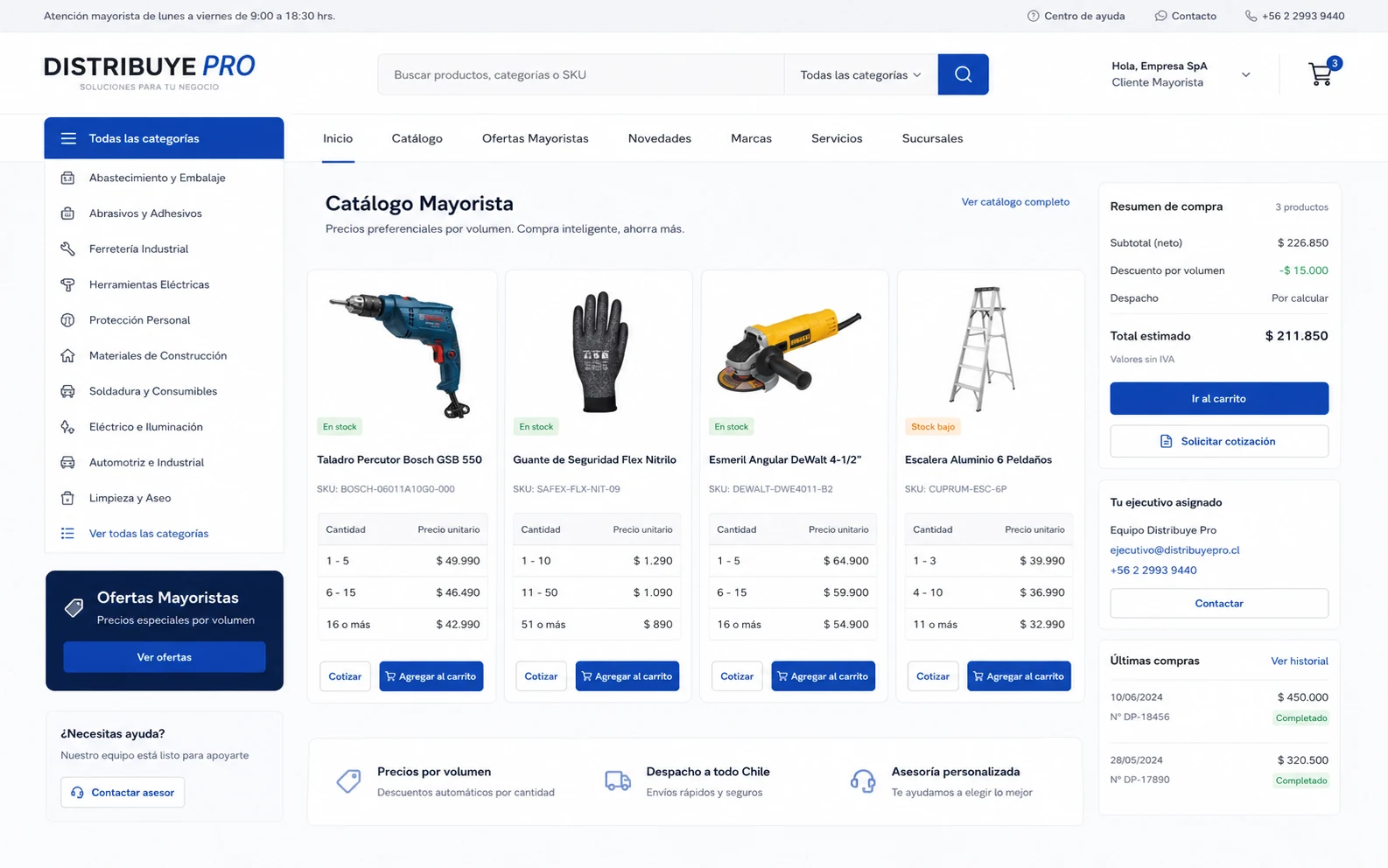
Task: Click the Abrasivos y Adhesivos icon
Action: pos(67,213)
